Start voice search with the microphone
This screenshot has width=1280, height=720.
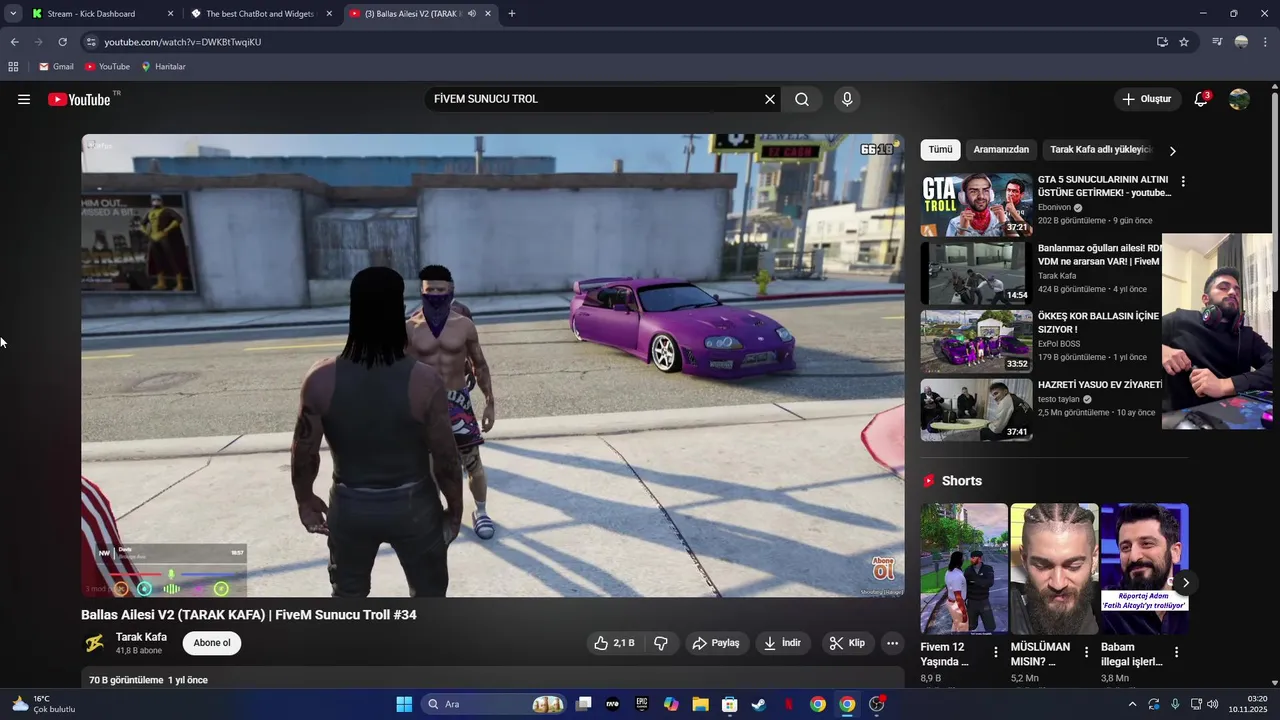[847, 99]
